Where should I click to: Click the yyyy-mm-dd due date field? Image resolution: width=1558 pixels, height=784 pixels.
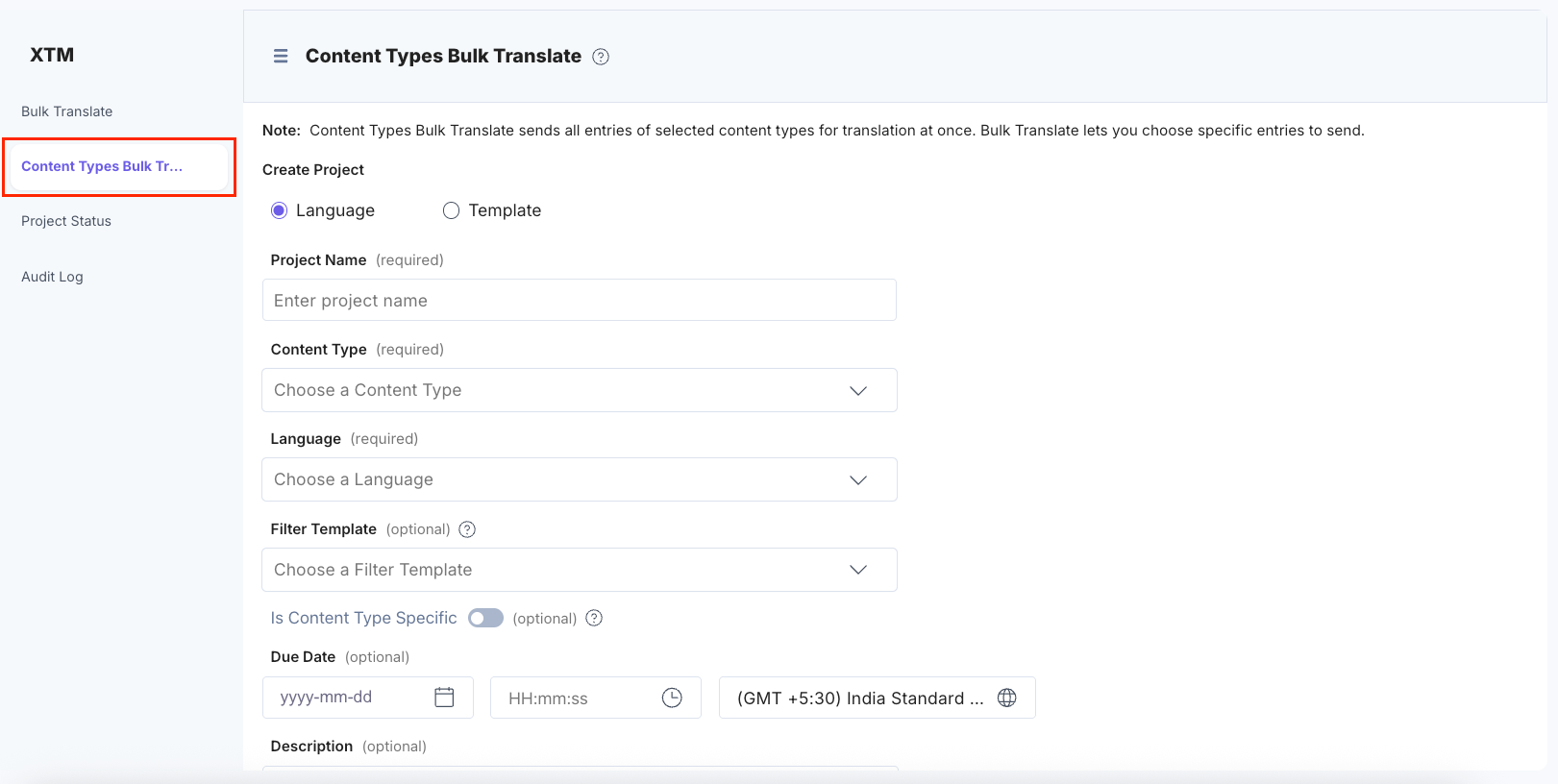pyautogui.click(x=368, y=698)
